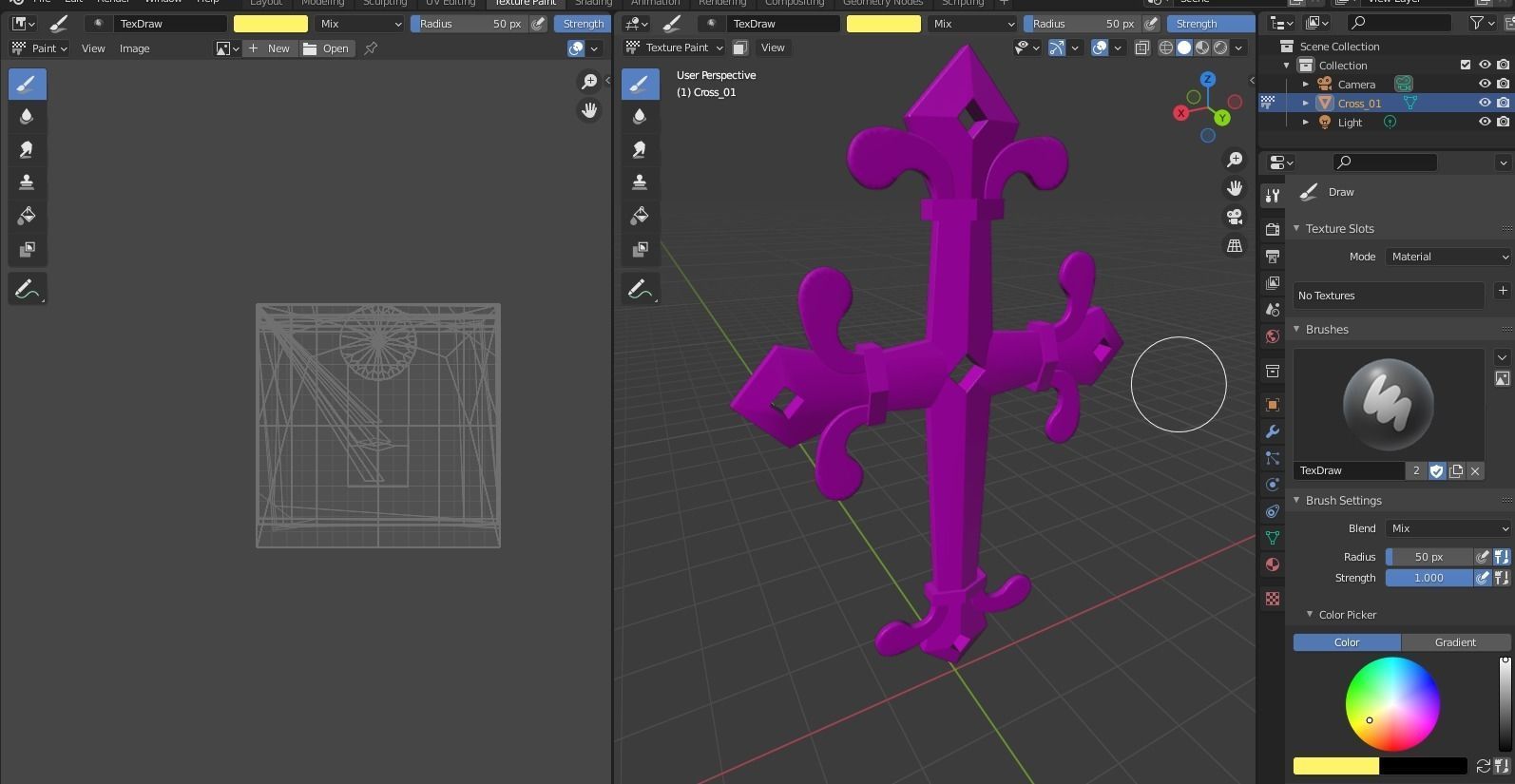1515x784 pixels.
Task: Open the Paint mode dropdown in image editor
Action: [39, 48]
